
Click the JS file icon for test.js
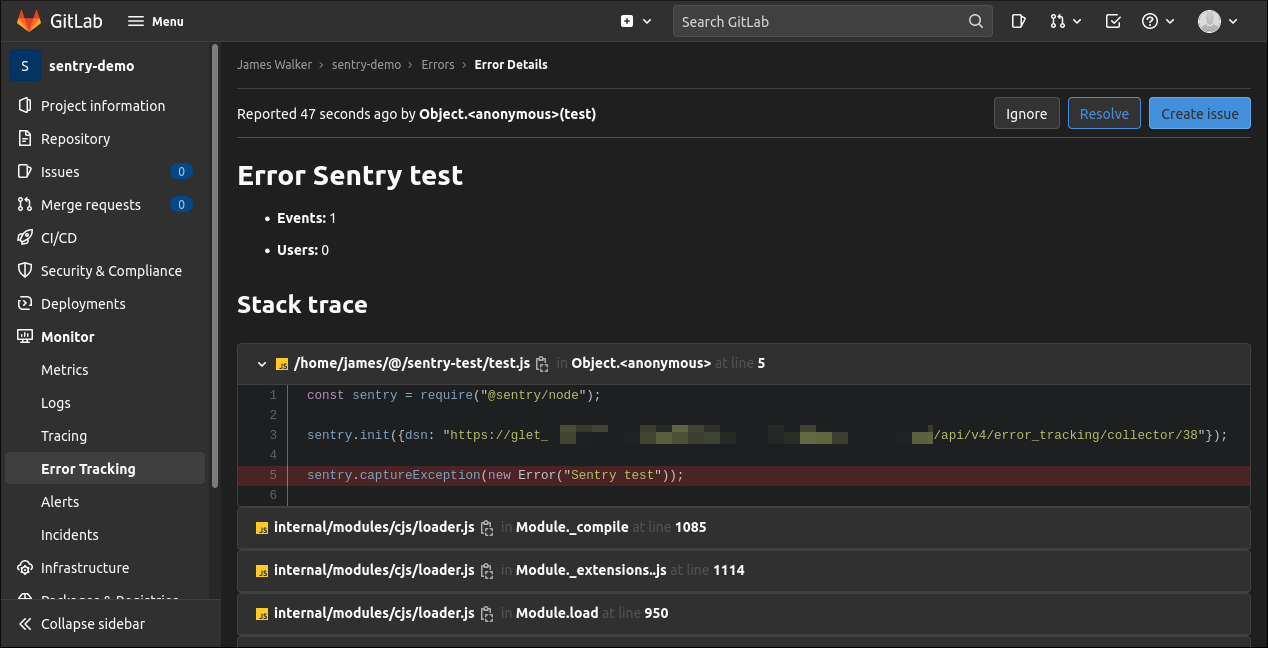(282, 364)
